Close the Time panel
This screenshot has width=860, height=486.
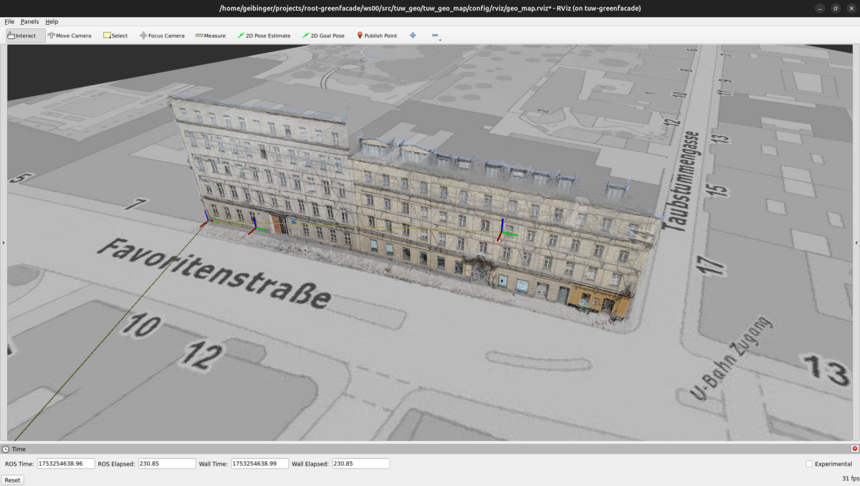[x=855, y=449]
